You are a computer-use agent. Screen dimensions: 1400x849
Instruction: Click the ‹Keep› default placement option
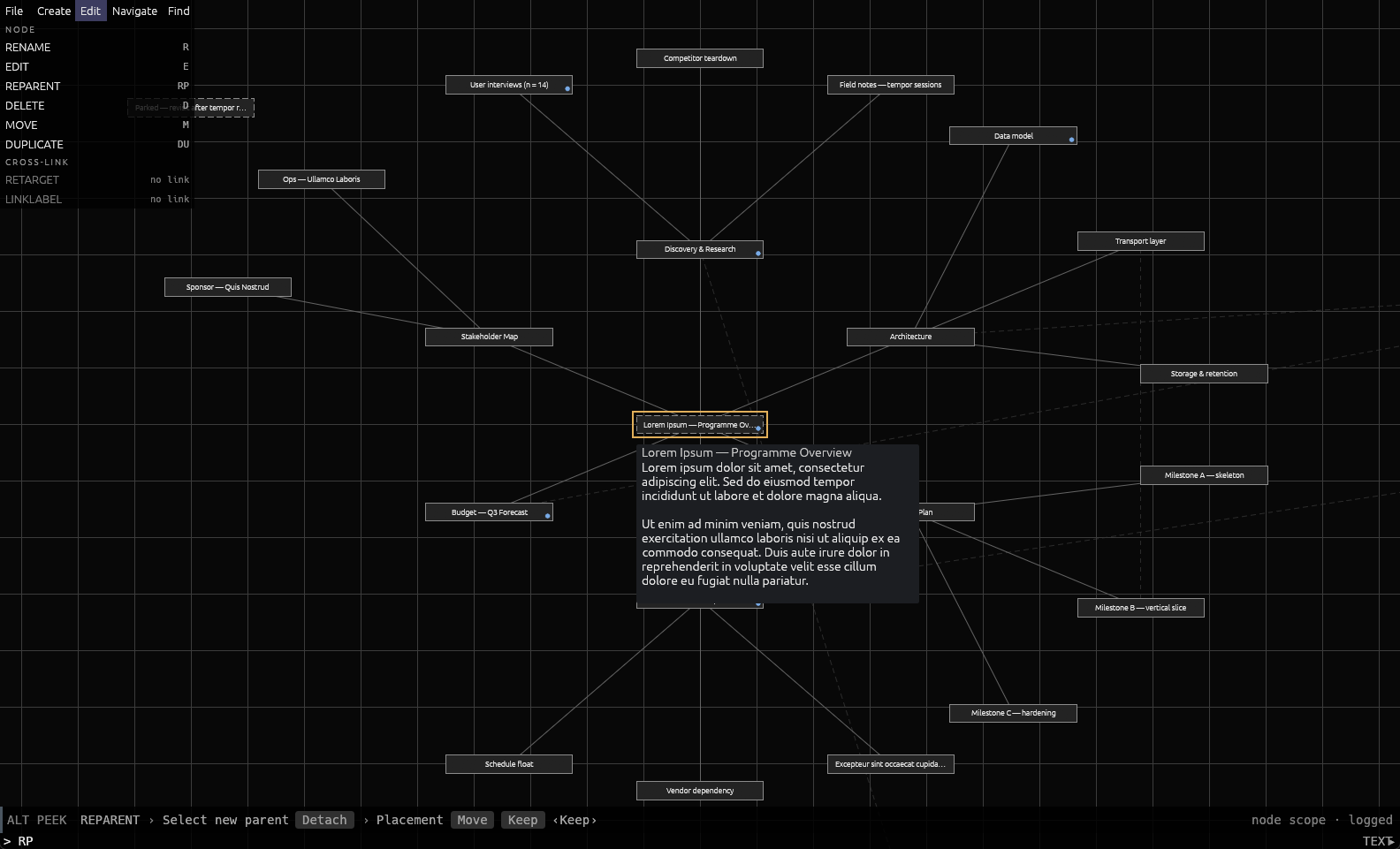tap(574, 820)
